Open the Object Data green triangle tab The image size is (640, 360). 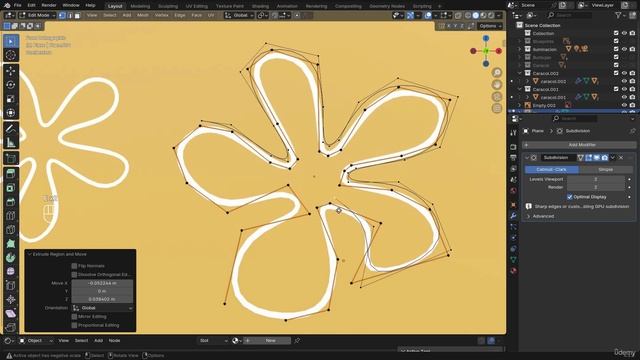point(513,260)
